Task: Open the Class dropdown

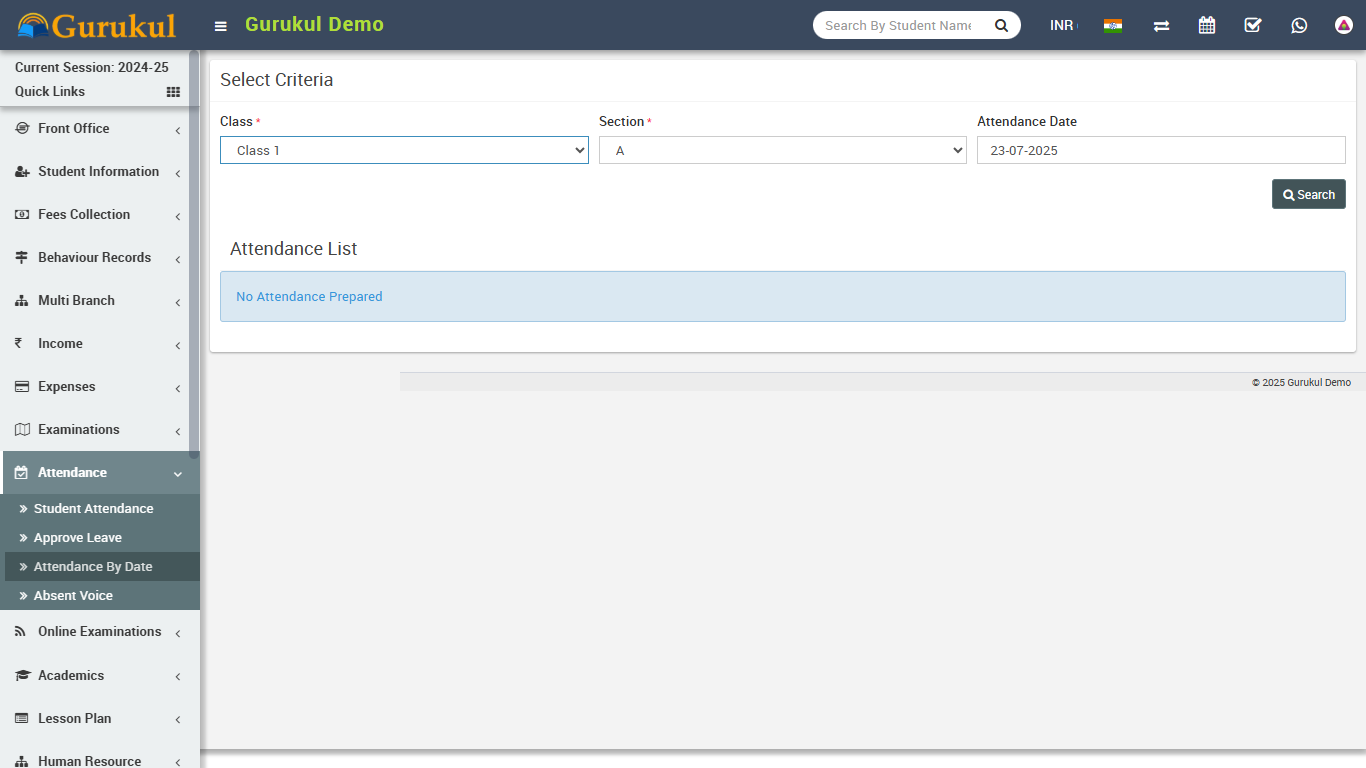Action: [404, 150]
